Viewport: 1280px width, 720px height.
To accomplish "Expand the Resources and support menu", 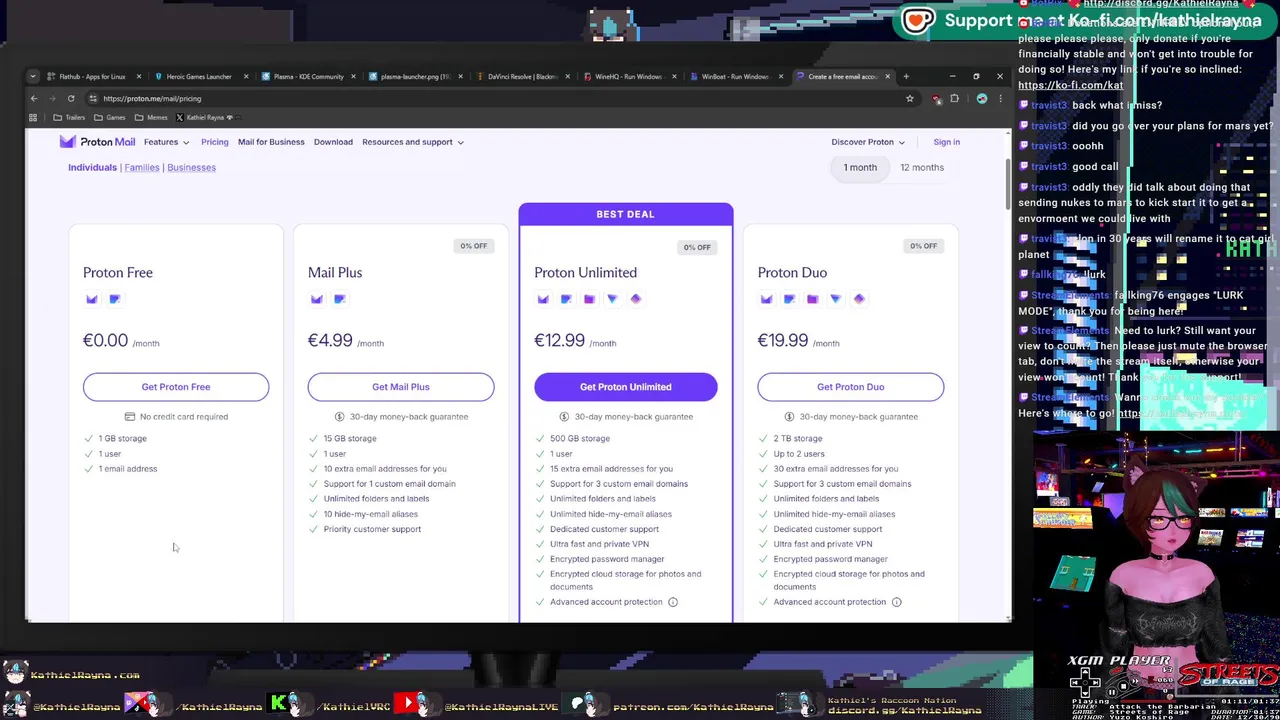I will (x=413, y=142).
